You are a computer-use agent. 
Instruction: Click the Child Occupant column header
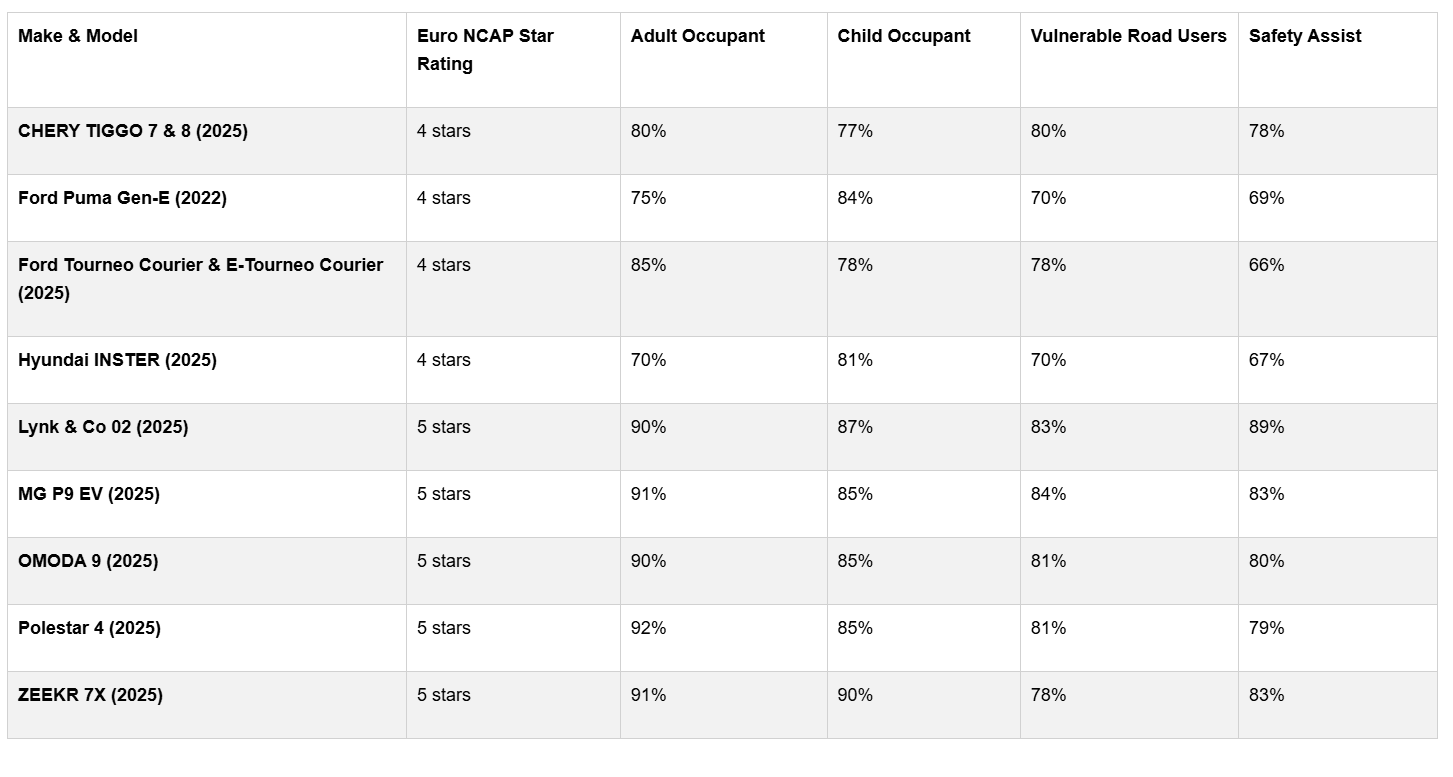point(903,36)
